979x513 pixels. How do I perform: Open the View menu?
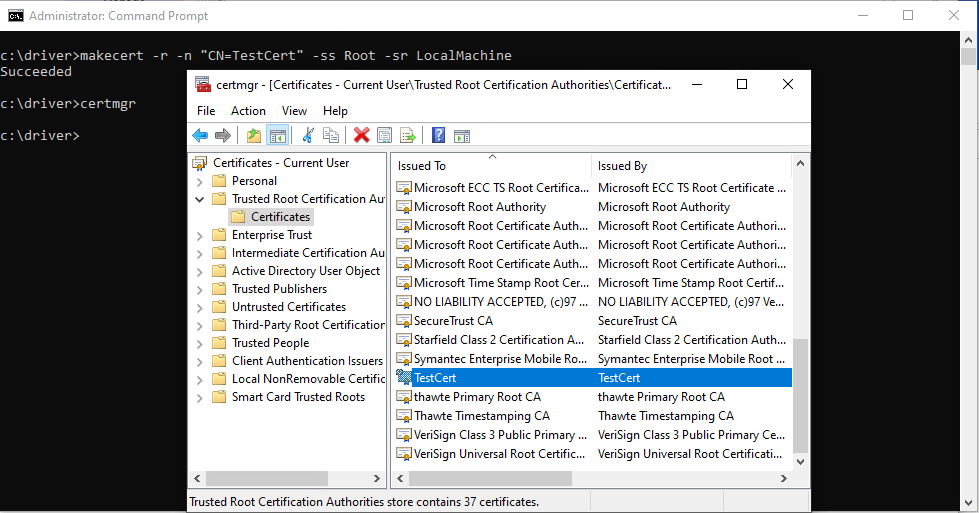tap(294, 110)
